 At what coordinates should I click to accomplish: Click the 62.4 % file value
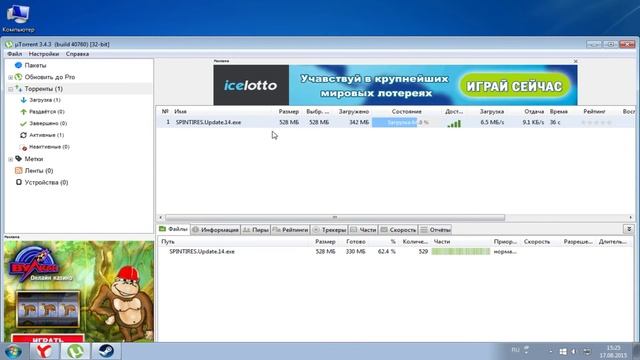click(x=386, y=252)
